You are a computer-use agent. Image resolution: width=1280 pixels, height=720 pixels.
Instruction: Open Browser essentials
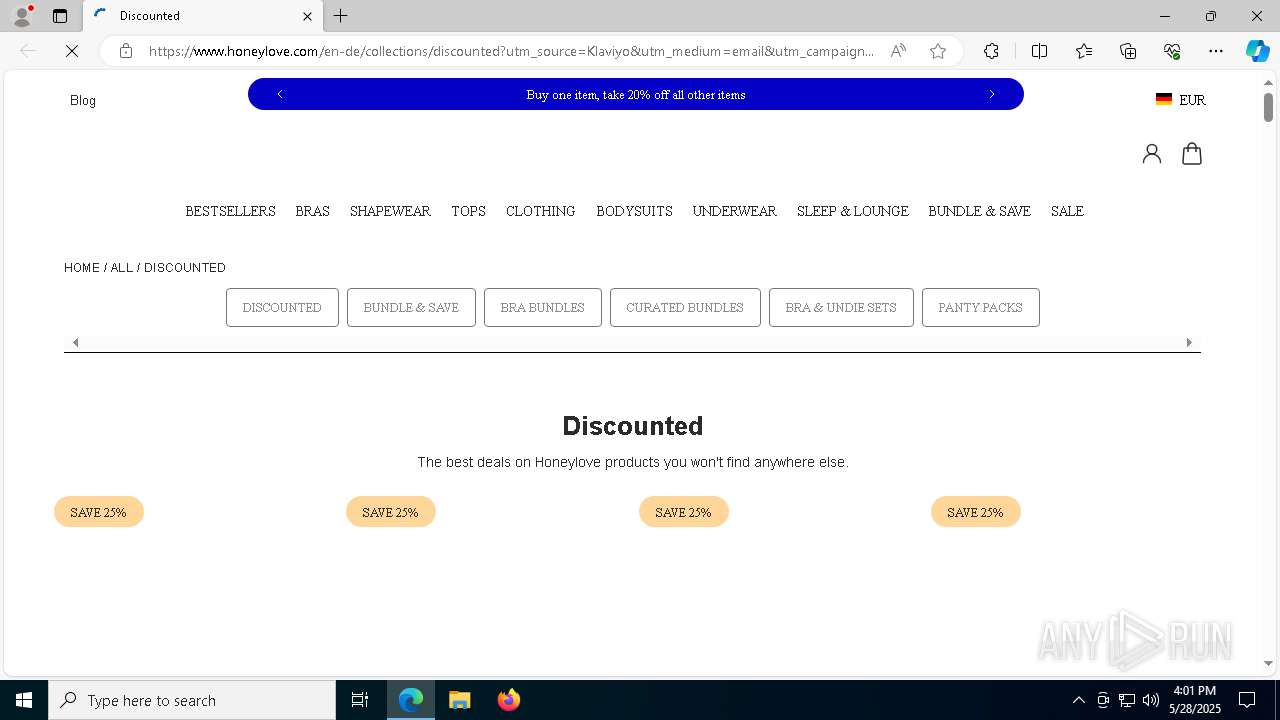tap(1172, 51)
